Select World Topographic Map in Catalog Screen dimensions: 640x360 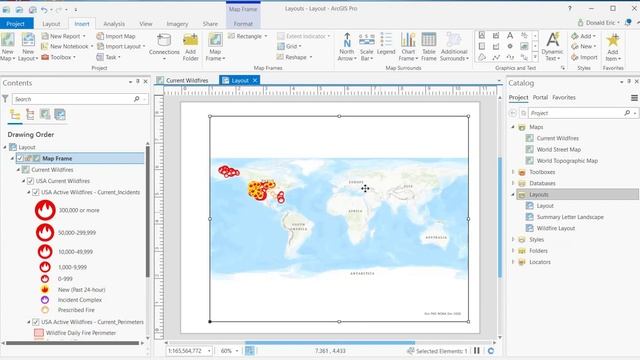[567, 161]
